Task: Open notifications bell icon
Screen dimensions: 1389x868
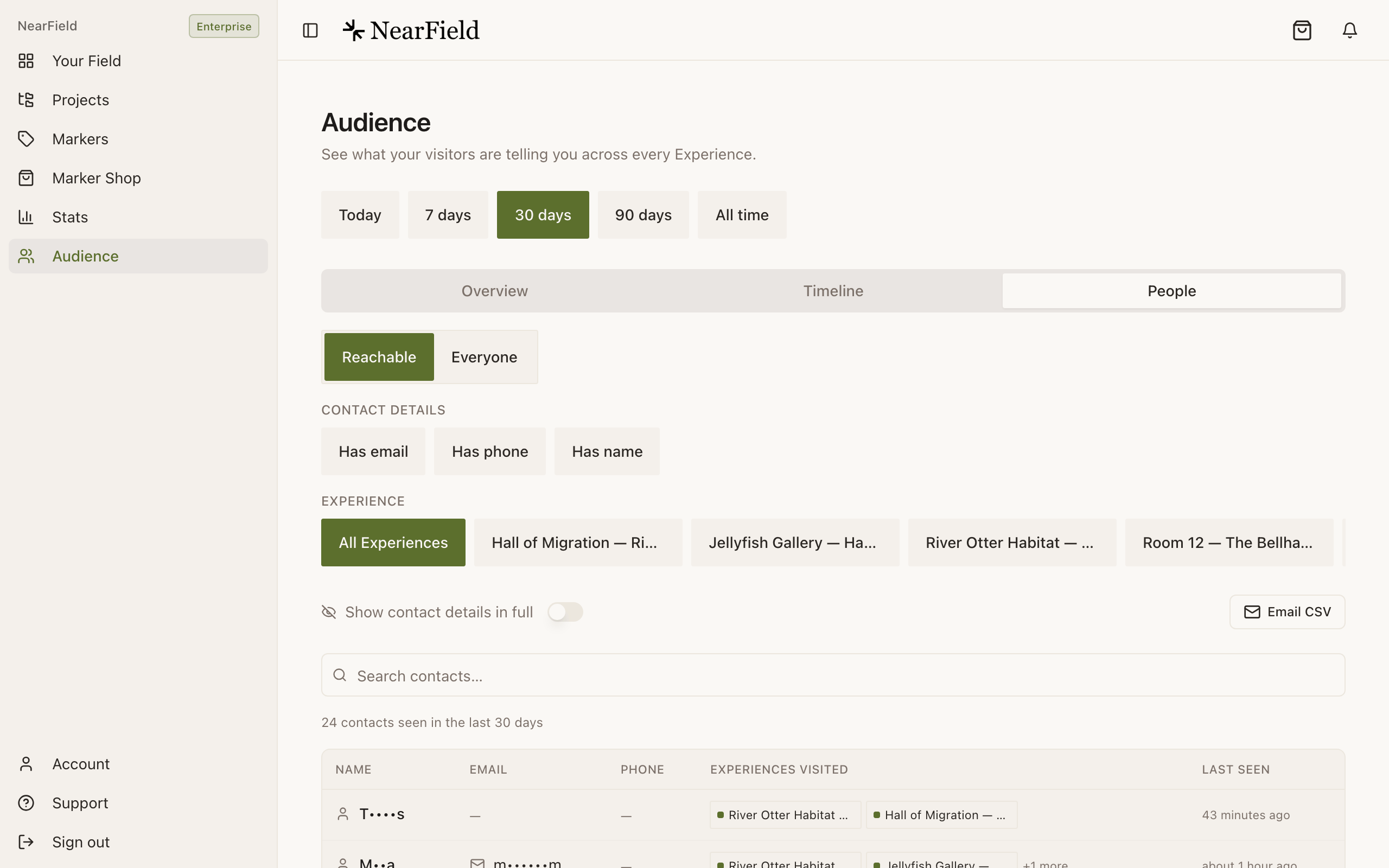Action: pyautogui.click(x=1349, y=30)
